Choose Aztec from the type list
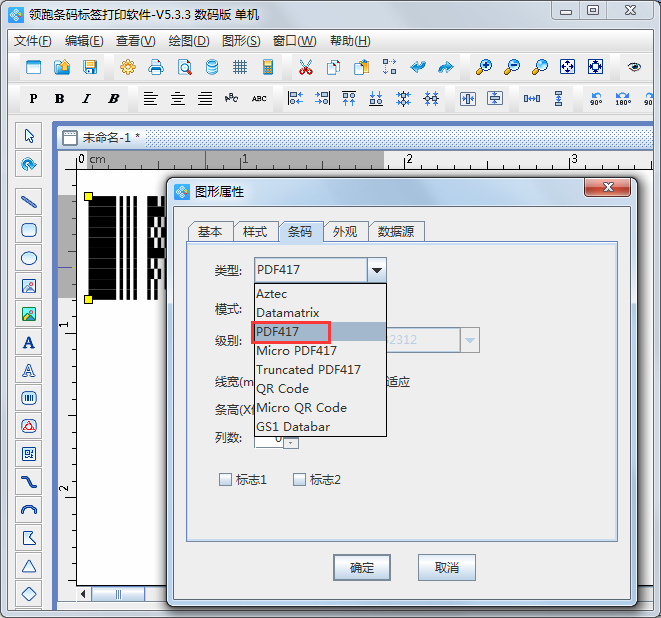This screenshot has height=618, width=661. (320, 293)
